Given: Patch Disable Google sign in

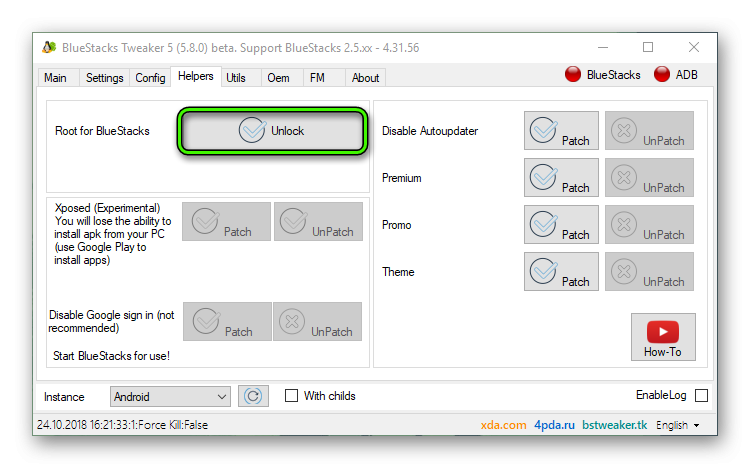Looking at the screenshot, I should pyautogui.click(x=227, y=321).
